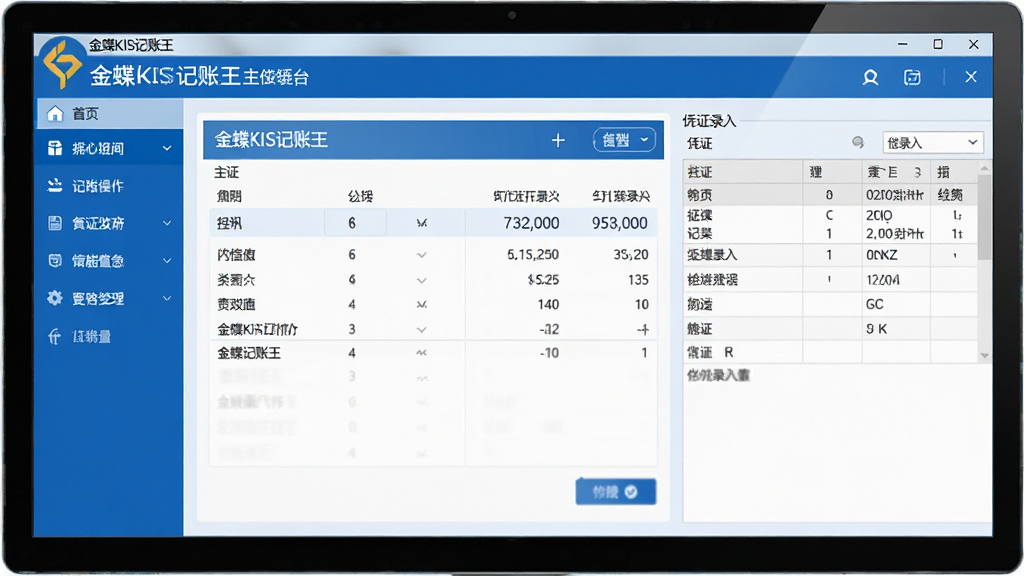Select the 732,000 amount cell
Image resolution: width=1024 pixels, height=576 pixels.
[531, 223]
